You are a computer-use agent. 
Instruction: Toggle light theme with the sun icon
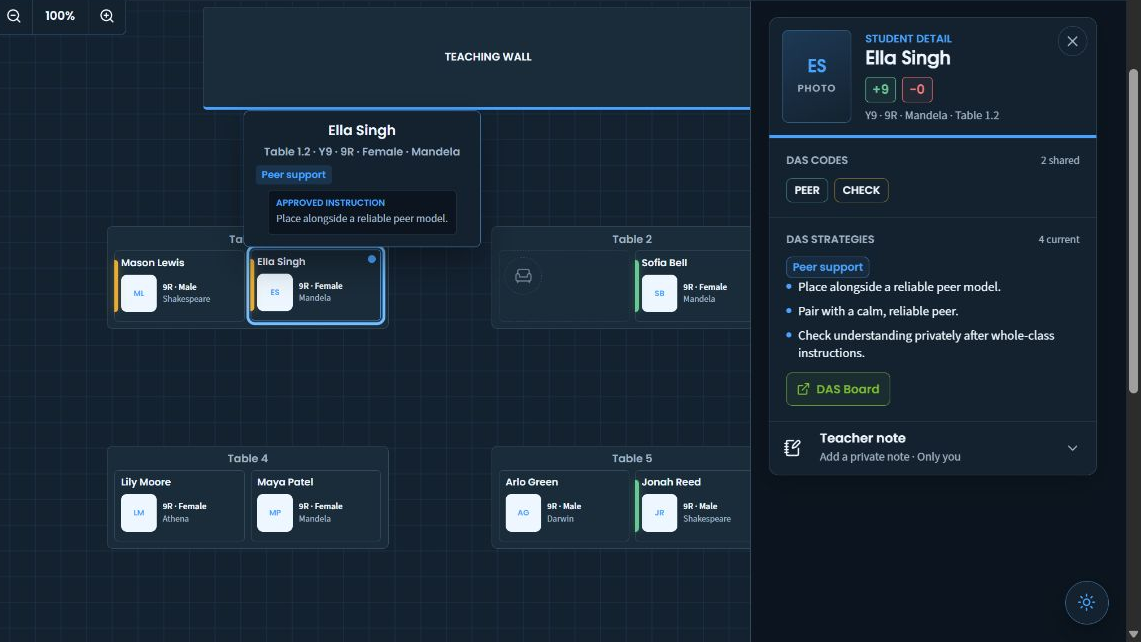pyautogui.click(x=1086, y=602)
